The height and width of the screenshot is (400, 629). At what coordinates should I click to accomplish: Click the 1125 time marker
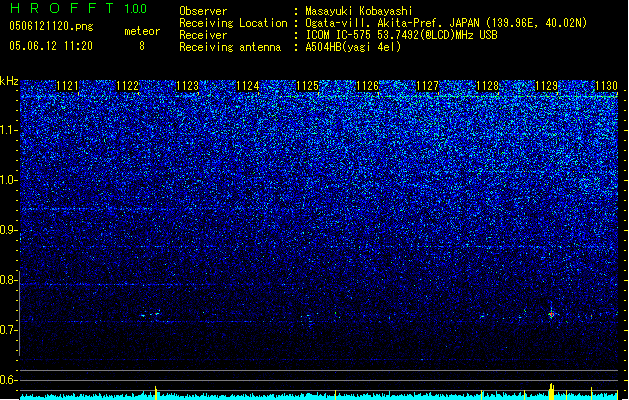point(307,86)
